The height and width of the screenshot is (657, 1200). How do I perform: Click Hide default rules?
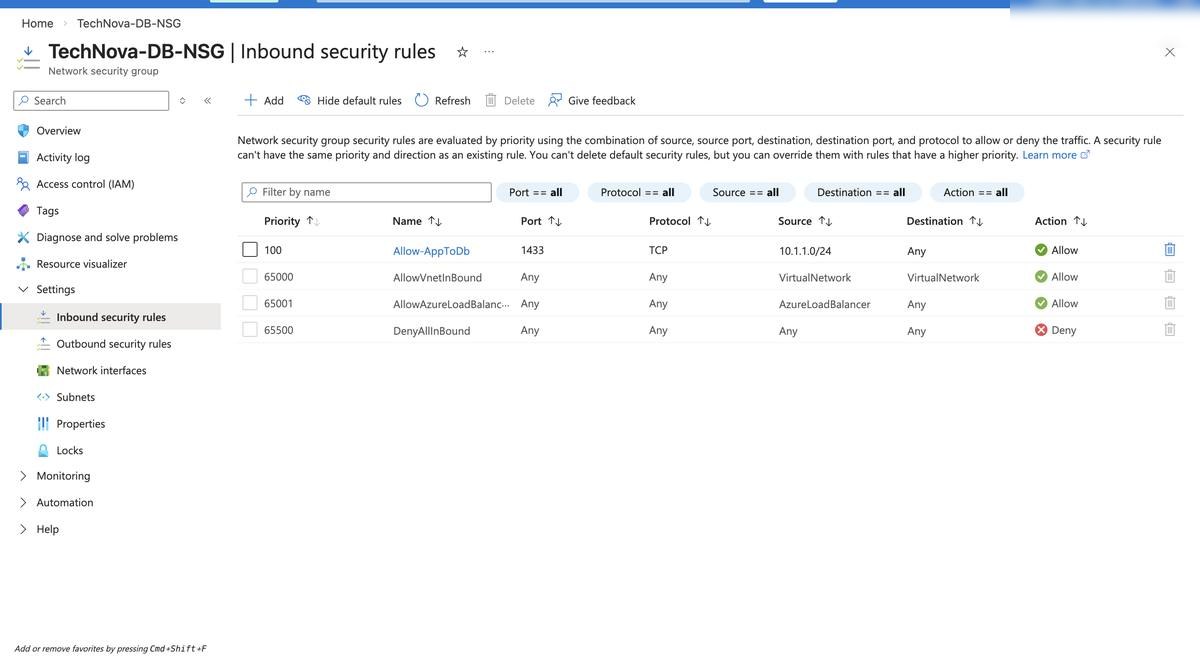click(x=349, y=101)
